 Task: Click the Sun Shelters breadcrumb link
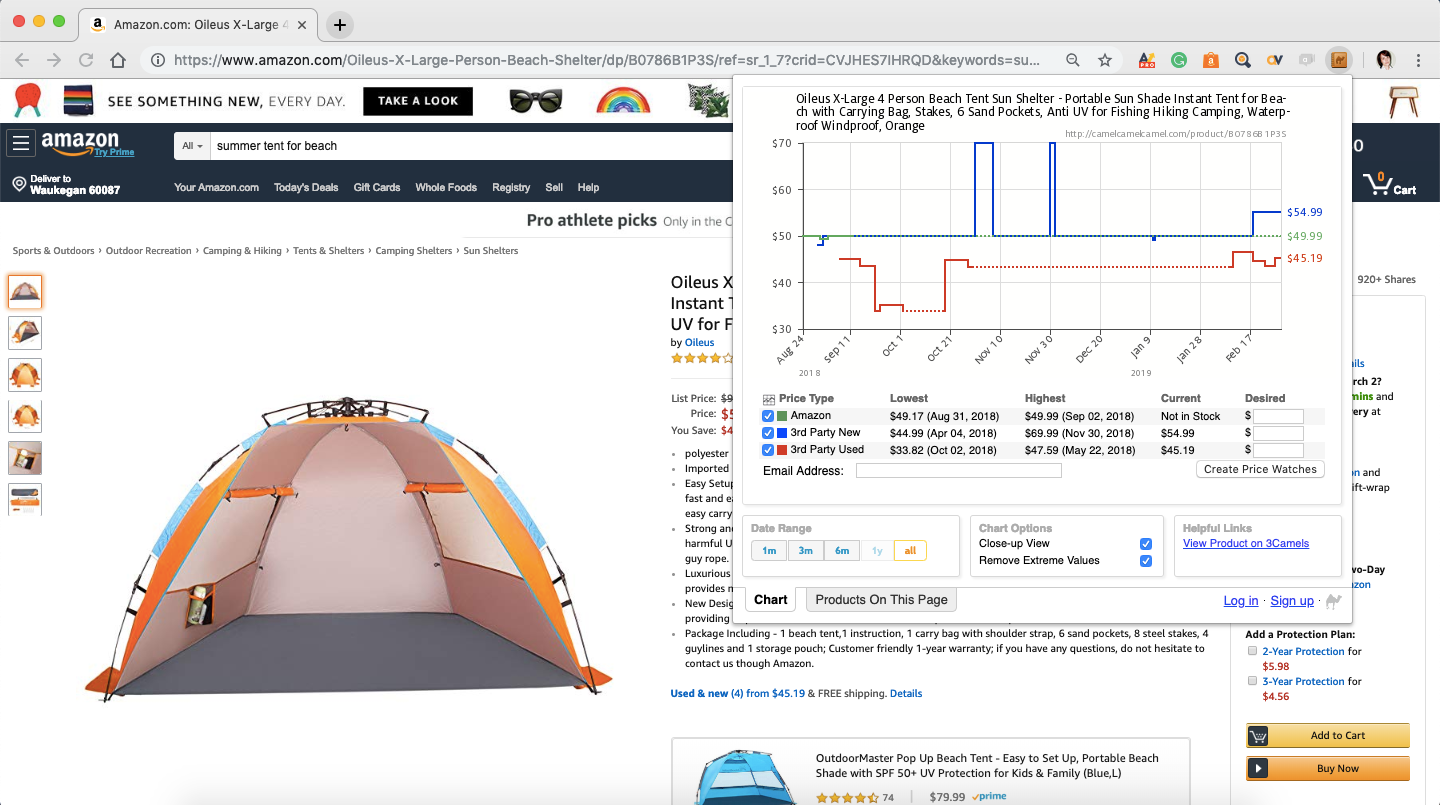491,251
